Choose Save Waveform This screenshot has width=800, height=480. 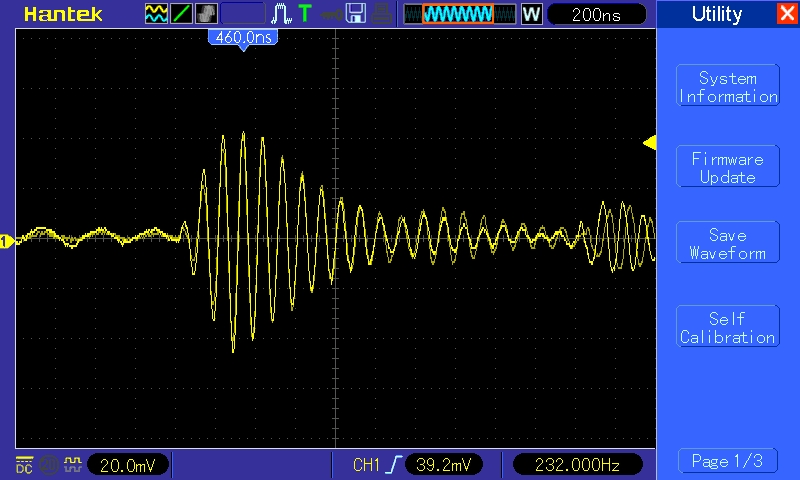[x=728, y=242]
